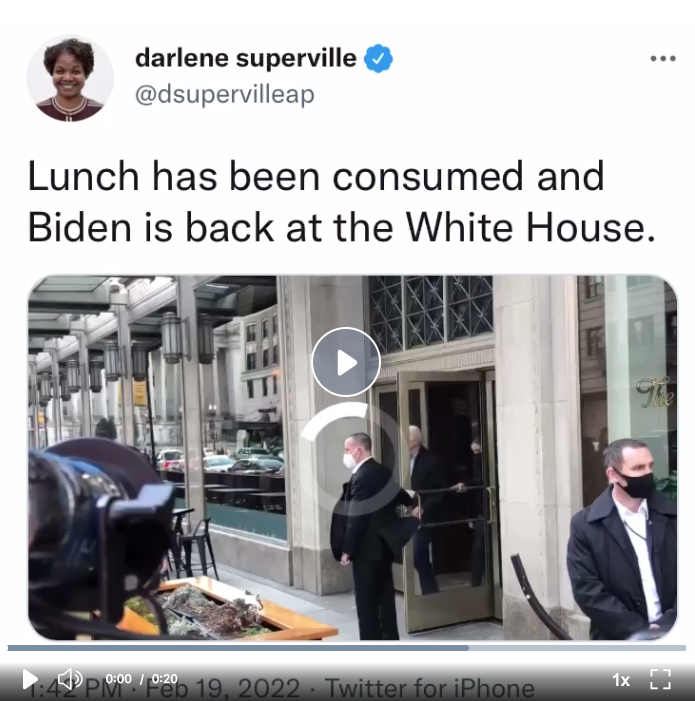Click the darlene superville display name
The height and width of the screenshot is (701, 695).
click(246, 58)
